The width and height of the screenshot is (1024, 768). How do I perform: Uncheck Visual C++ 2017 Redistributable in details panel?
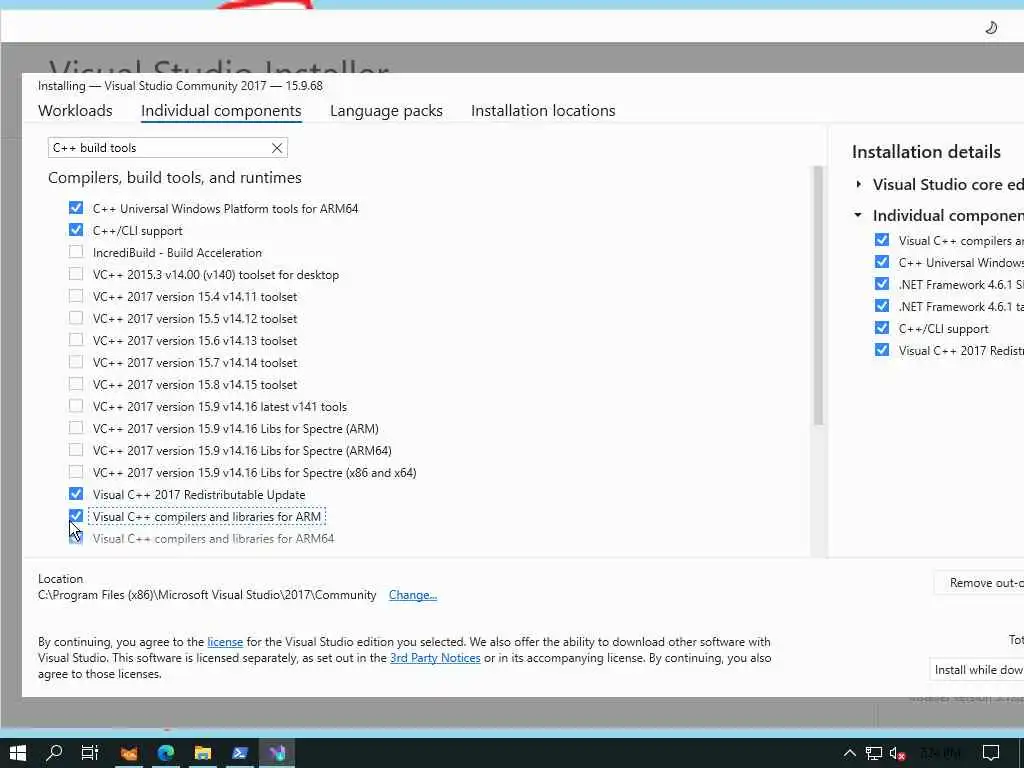pos(882,350)
